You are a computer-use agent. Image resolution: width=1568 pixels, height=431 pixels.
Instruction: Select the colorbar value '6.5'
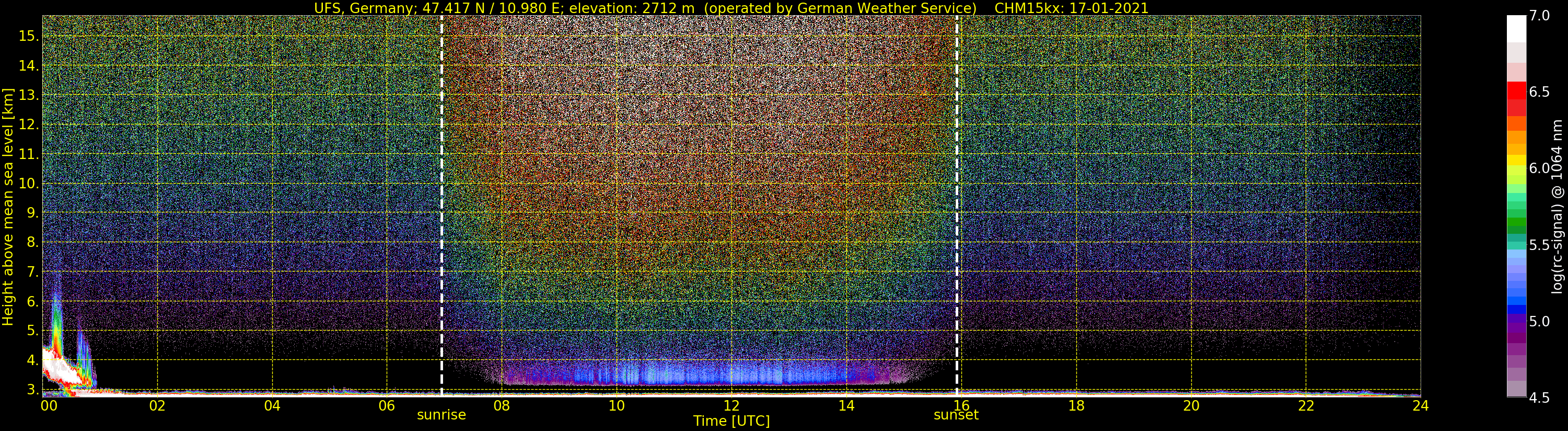[x=1539, y=92]
